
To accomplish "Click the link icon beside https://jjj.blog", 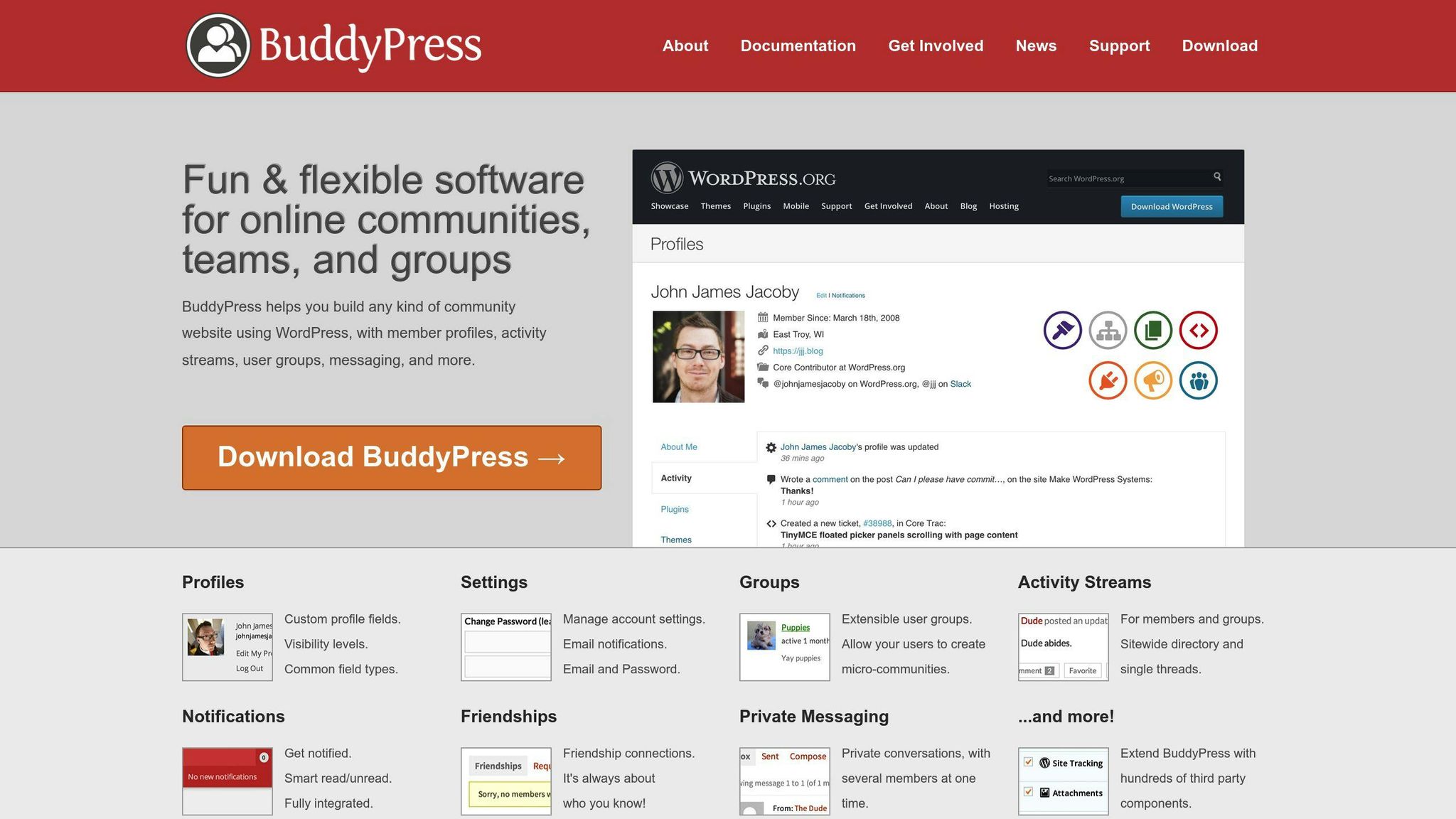I will click(763, 350).
